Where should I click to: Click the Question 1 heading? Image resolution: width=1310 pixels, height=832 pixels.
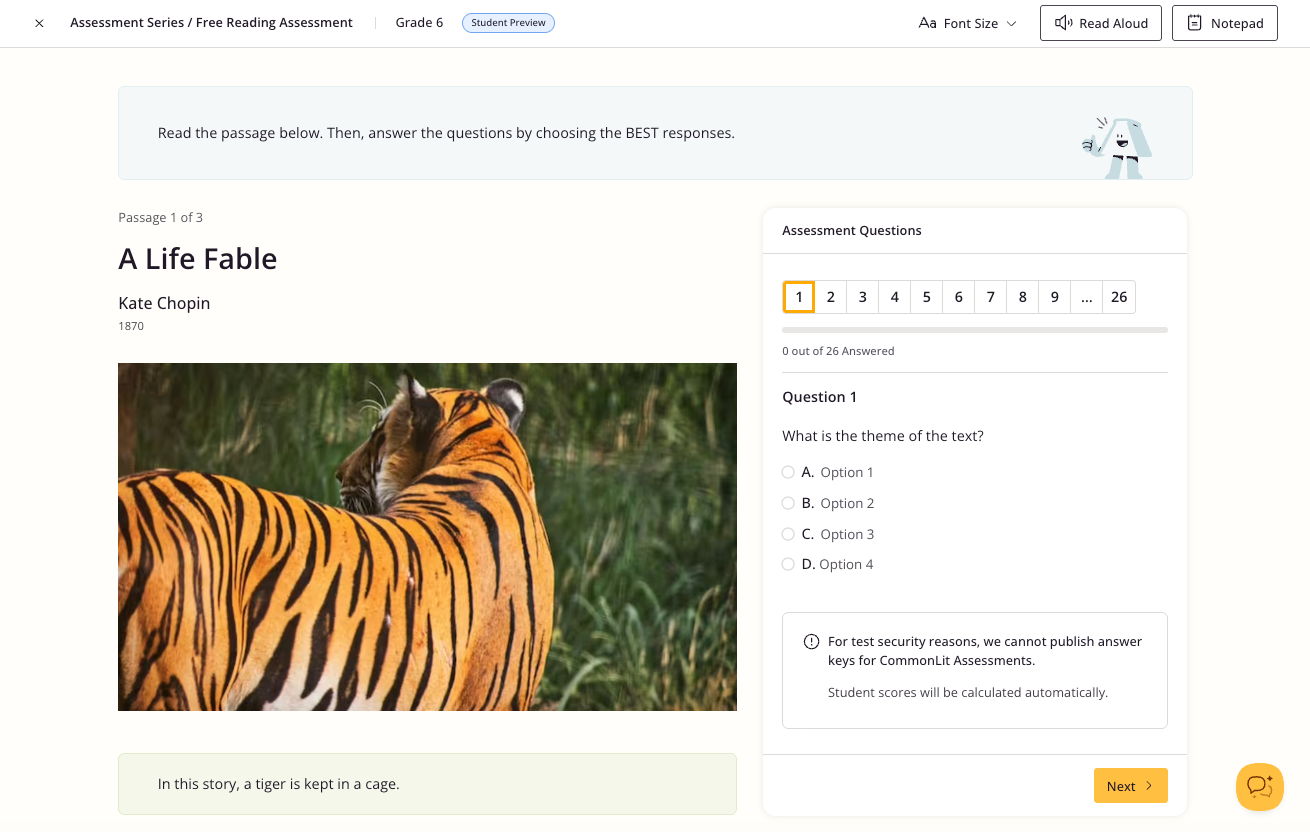click(819, 397)
